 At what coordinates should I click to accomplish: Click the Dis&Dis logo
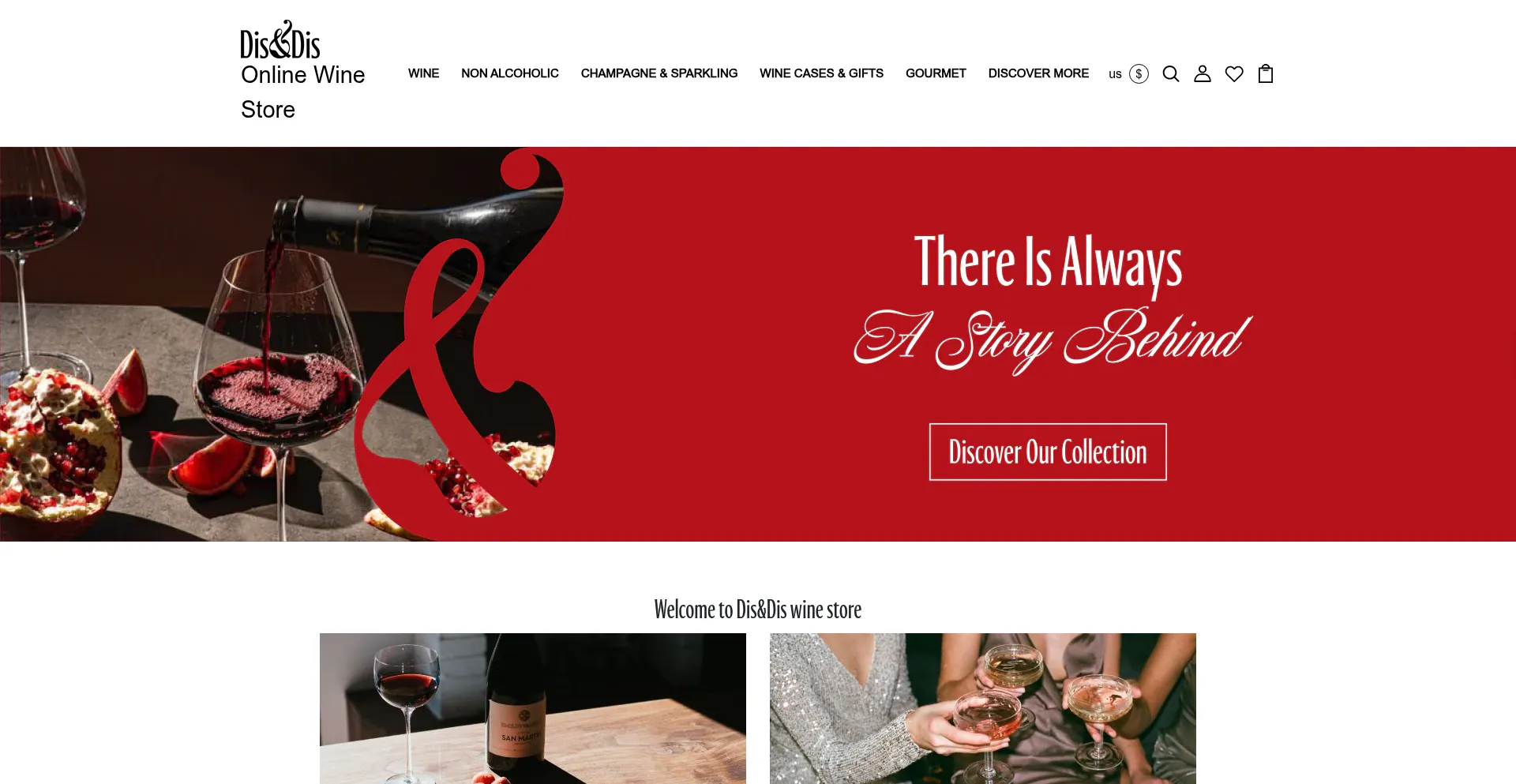(280, 40)
